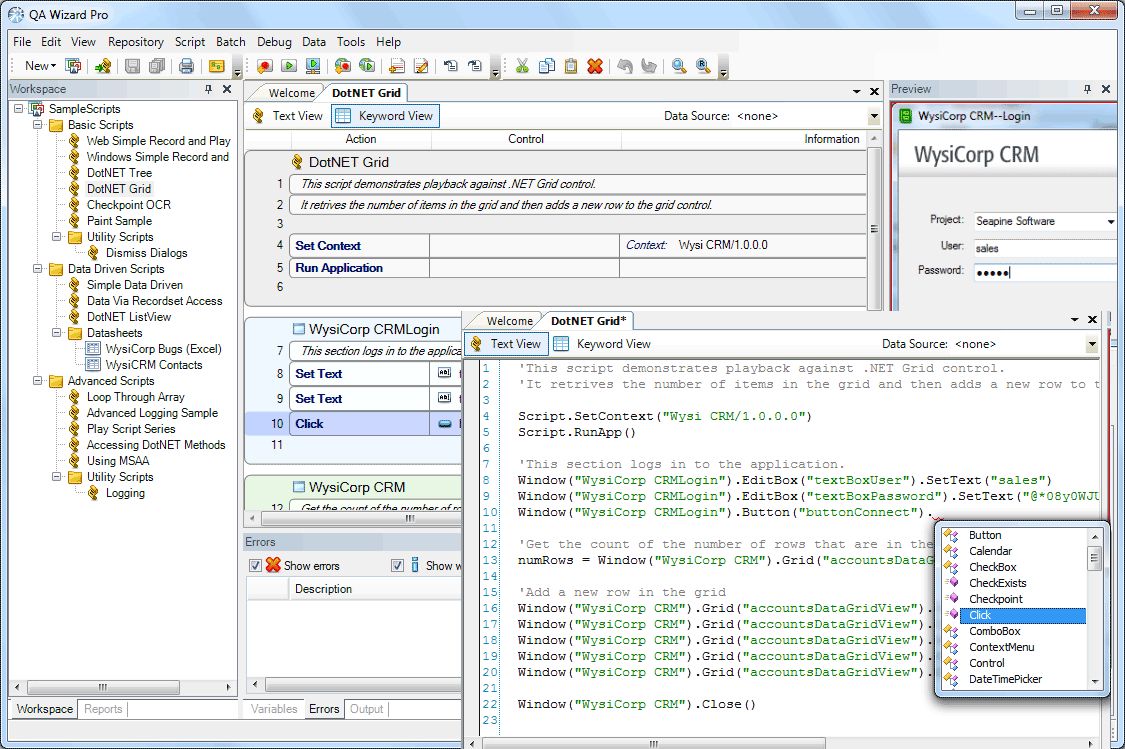Collapse the Advanced Scripts folder
This screenshot has height=749, width=1125.
(x=37, y=381)
